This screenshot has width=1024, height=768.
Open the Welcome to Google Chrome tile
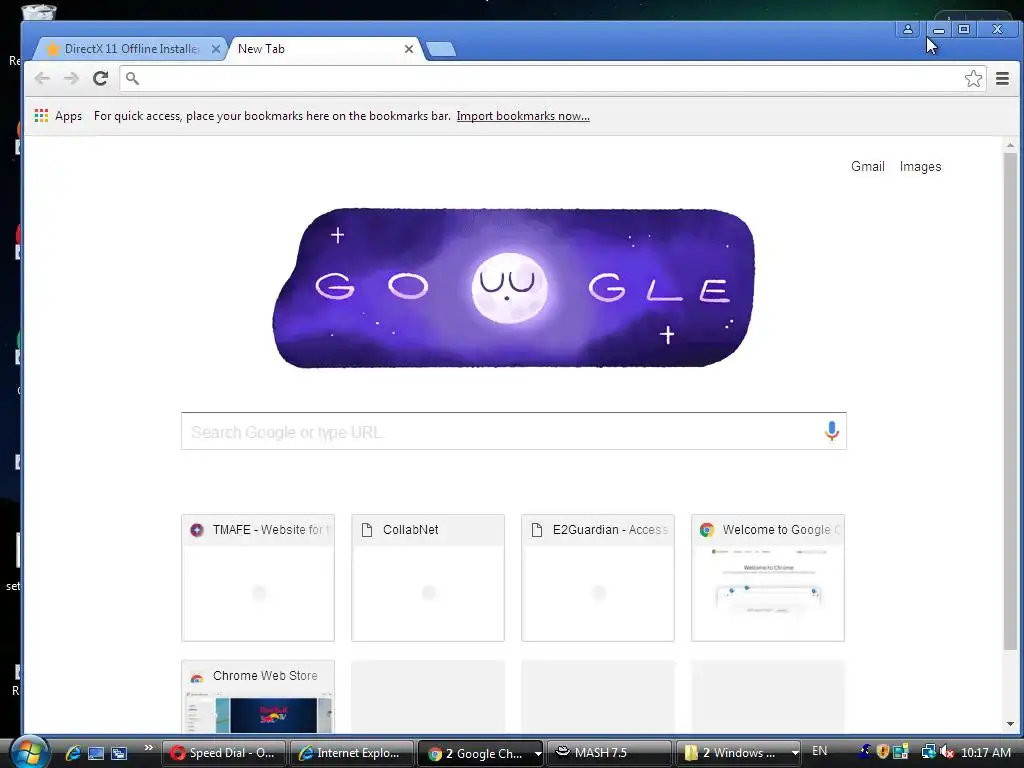(767, 578)
